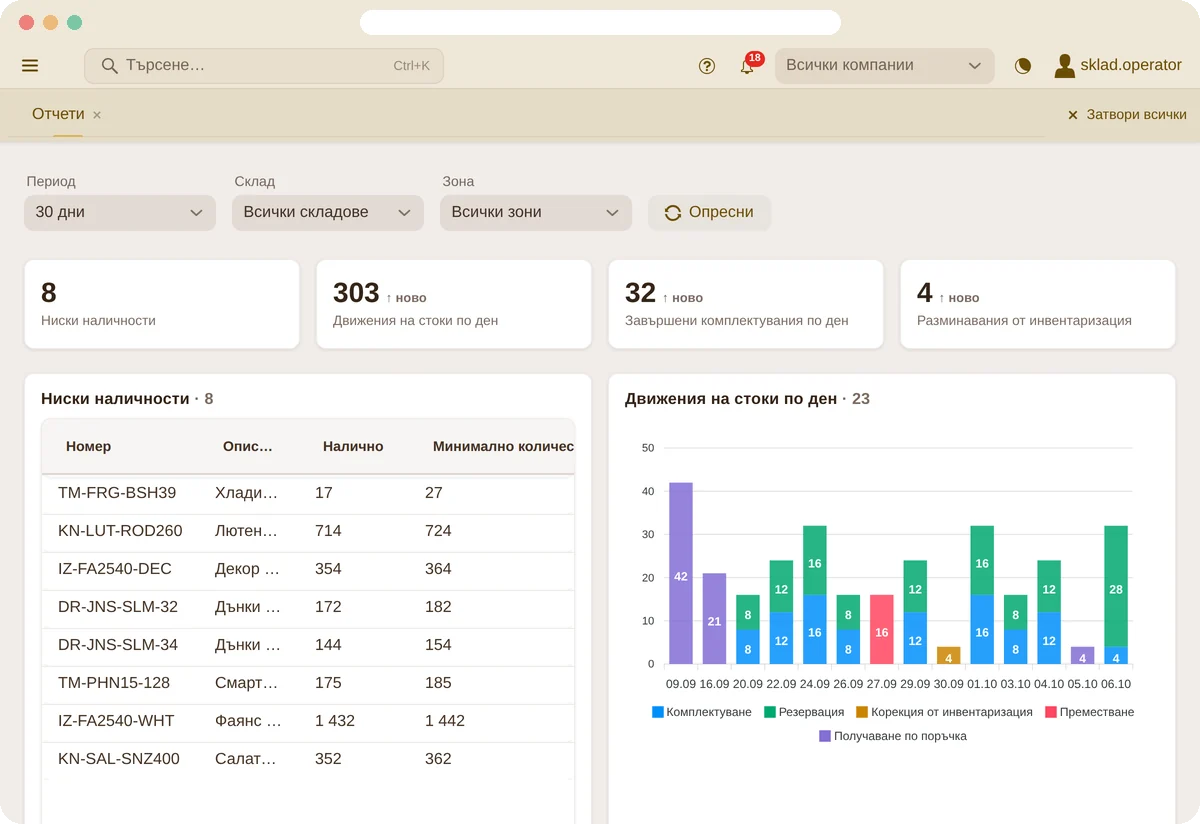The width and height of the screenshot is (1200, 824).
Task: Expand the Период 30 дни dropdown
Action: click(x=120, y=213)
